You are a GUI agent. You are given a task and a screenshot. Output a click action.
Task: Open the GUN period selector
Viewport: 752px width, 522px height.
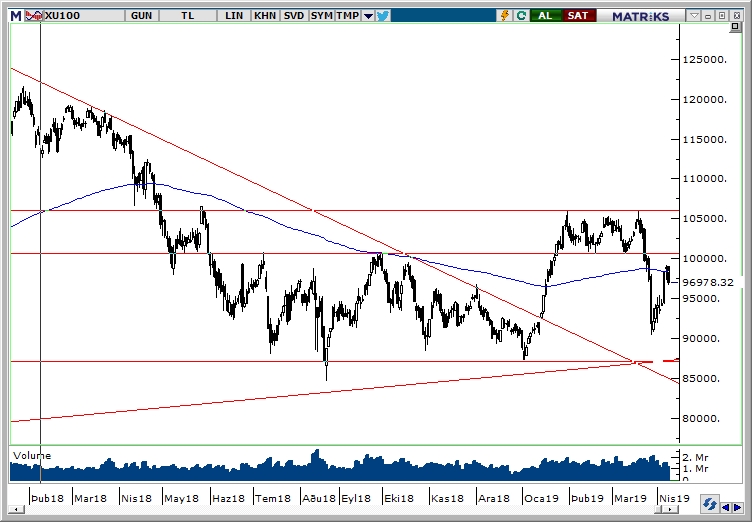tap(141, 15)
